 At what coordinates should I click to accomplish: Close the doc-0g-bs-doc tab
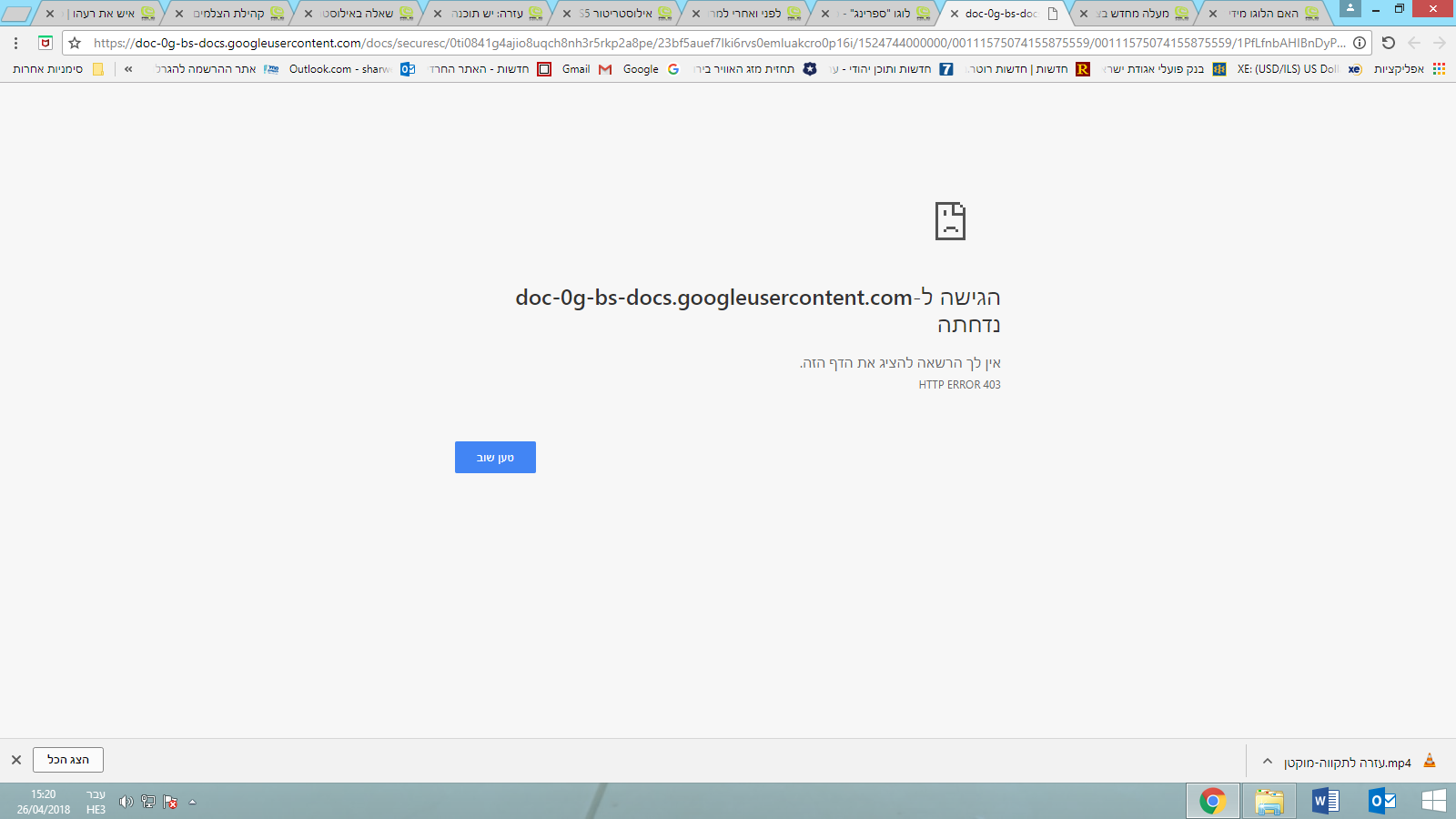[x=955, y=14]
